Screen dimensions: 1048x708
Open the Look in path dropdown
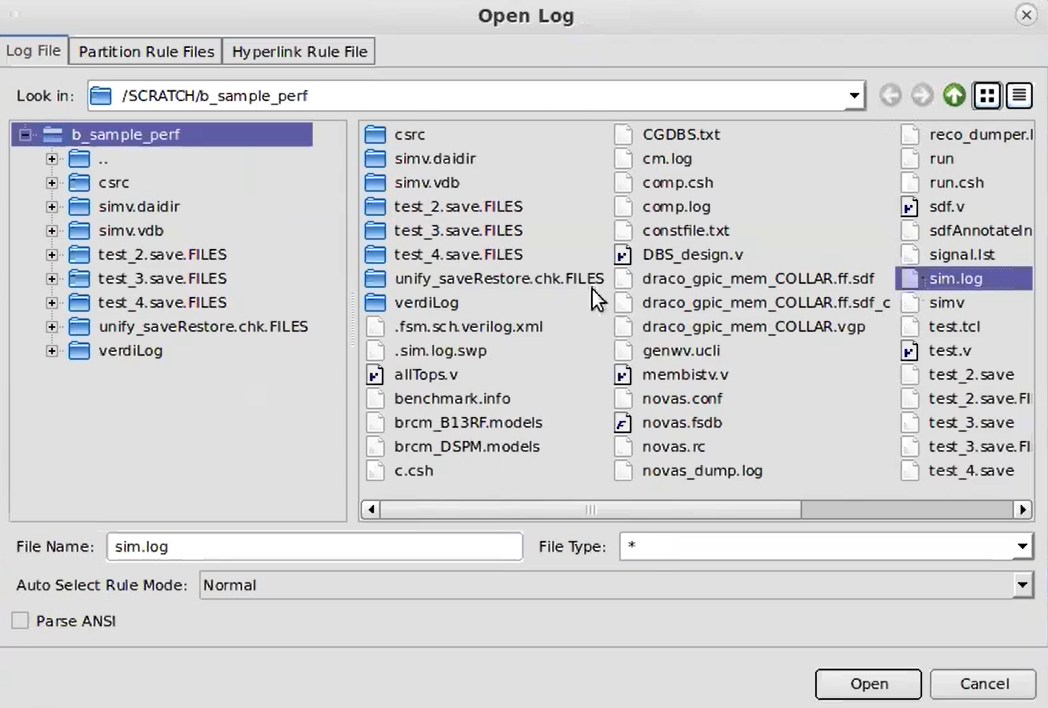(x=854, y=96)
